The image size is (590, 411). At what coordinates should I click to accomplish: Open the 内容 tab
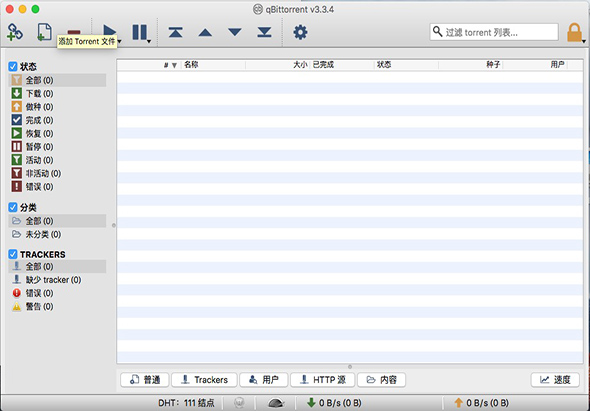pyautogui.click(x=382, y=380)
